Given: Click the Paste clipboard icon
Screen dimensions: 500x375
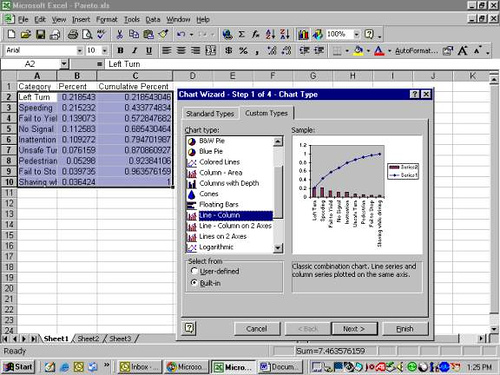Looking at the screenshot, I should point(148,34).
